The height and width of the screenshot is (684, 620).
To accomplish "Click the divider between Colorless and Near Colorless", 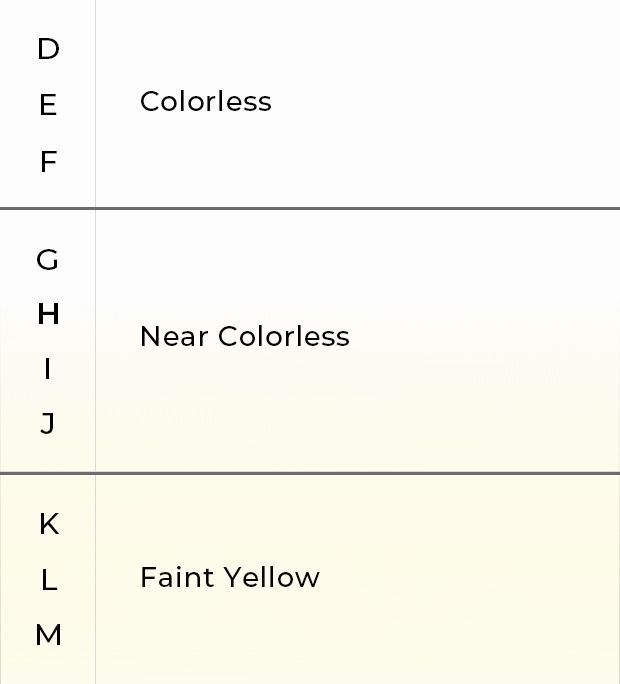I will 310,209.
